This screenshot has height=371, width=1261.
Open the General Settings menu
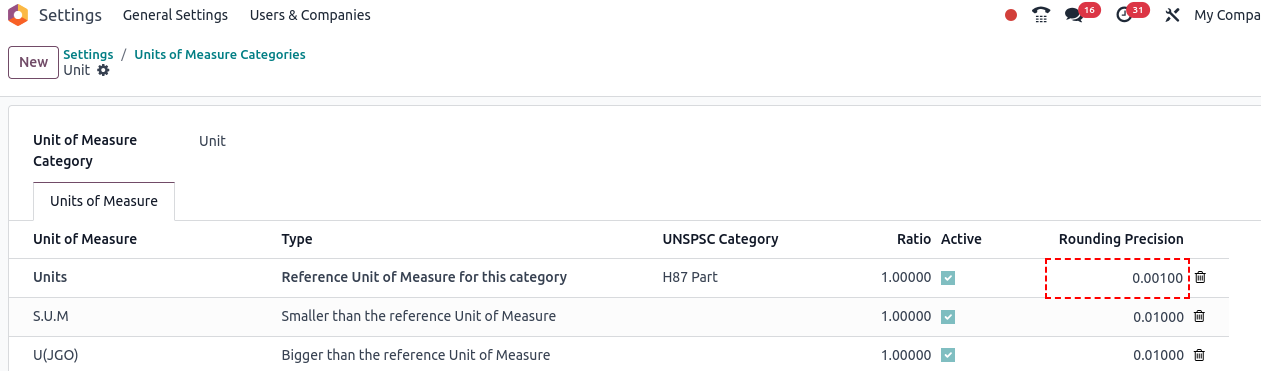pos(175,15)
